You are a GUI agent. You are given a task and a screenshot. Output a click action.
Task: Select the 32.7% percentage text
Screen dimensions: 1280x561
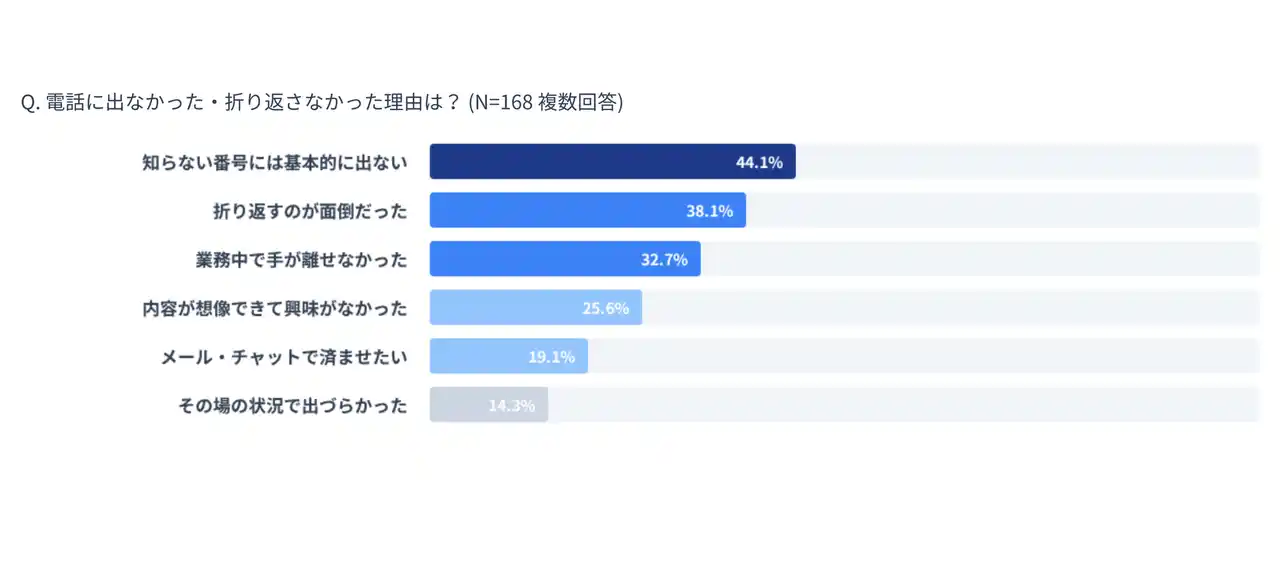pyautogui.click(x=664, y=260)
